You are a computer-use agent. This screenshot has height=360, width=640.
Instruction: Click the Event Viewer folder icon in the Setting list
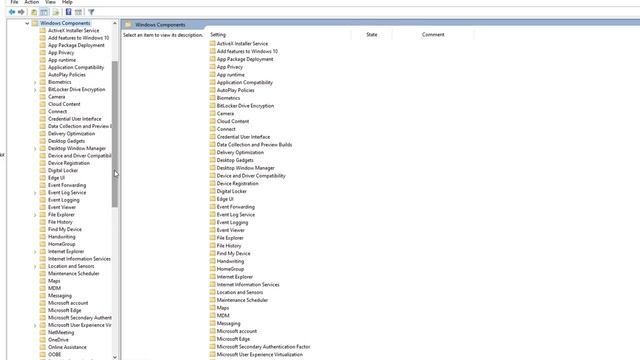pos(212,230)
